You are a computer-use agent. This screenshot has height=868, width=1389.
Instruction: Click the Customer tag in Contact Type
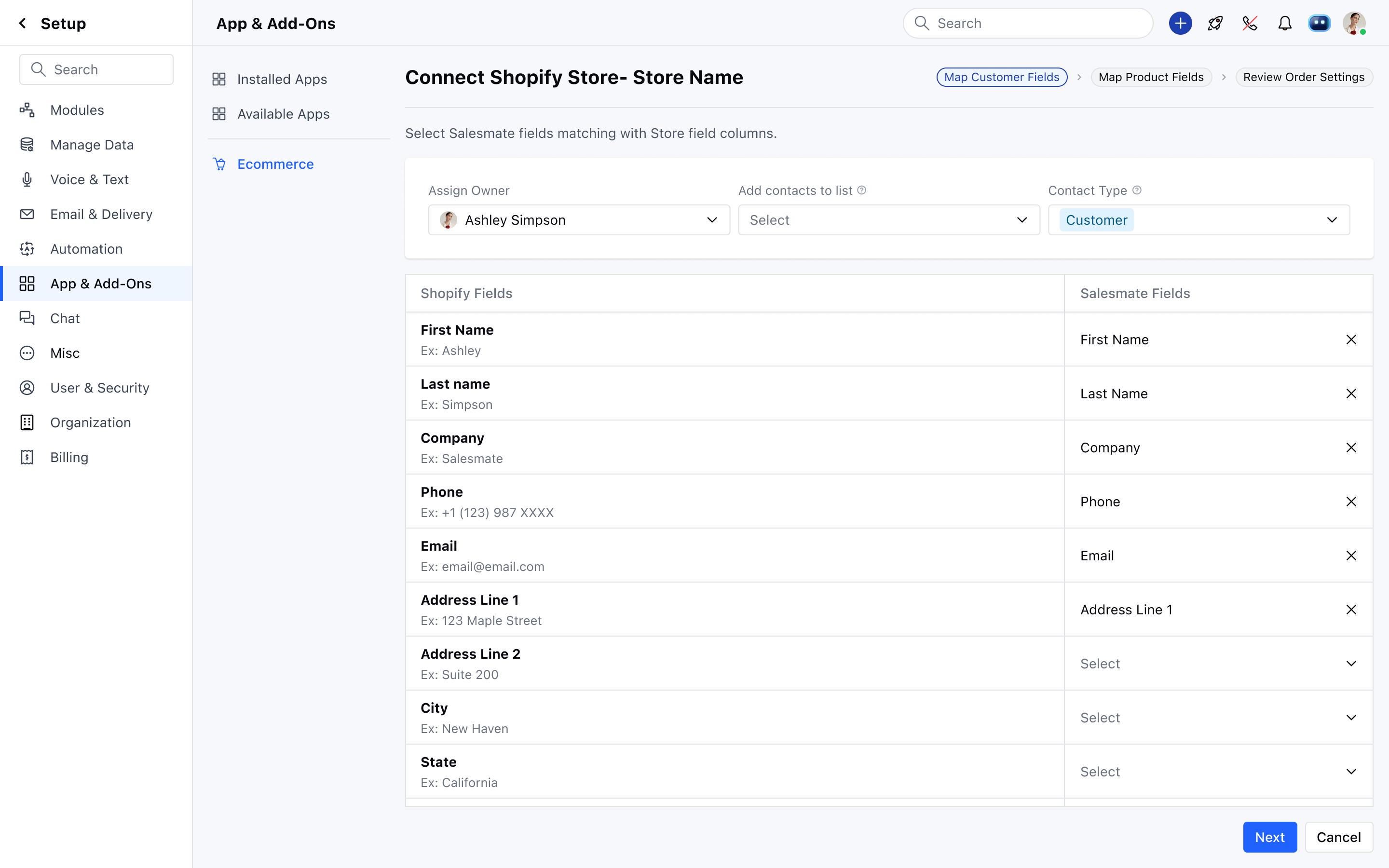1096,220
